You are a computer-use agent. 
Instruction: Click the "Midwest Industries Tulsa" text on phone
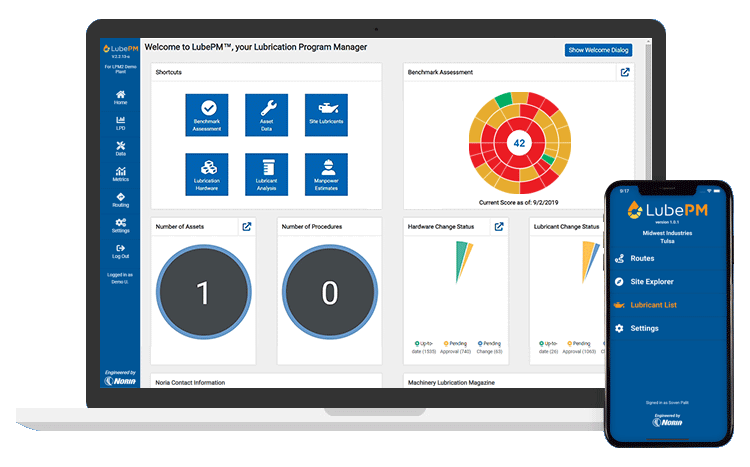click(x=667, y=237)
